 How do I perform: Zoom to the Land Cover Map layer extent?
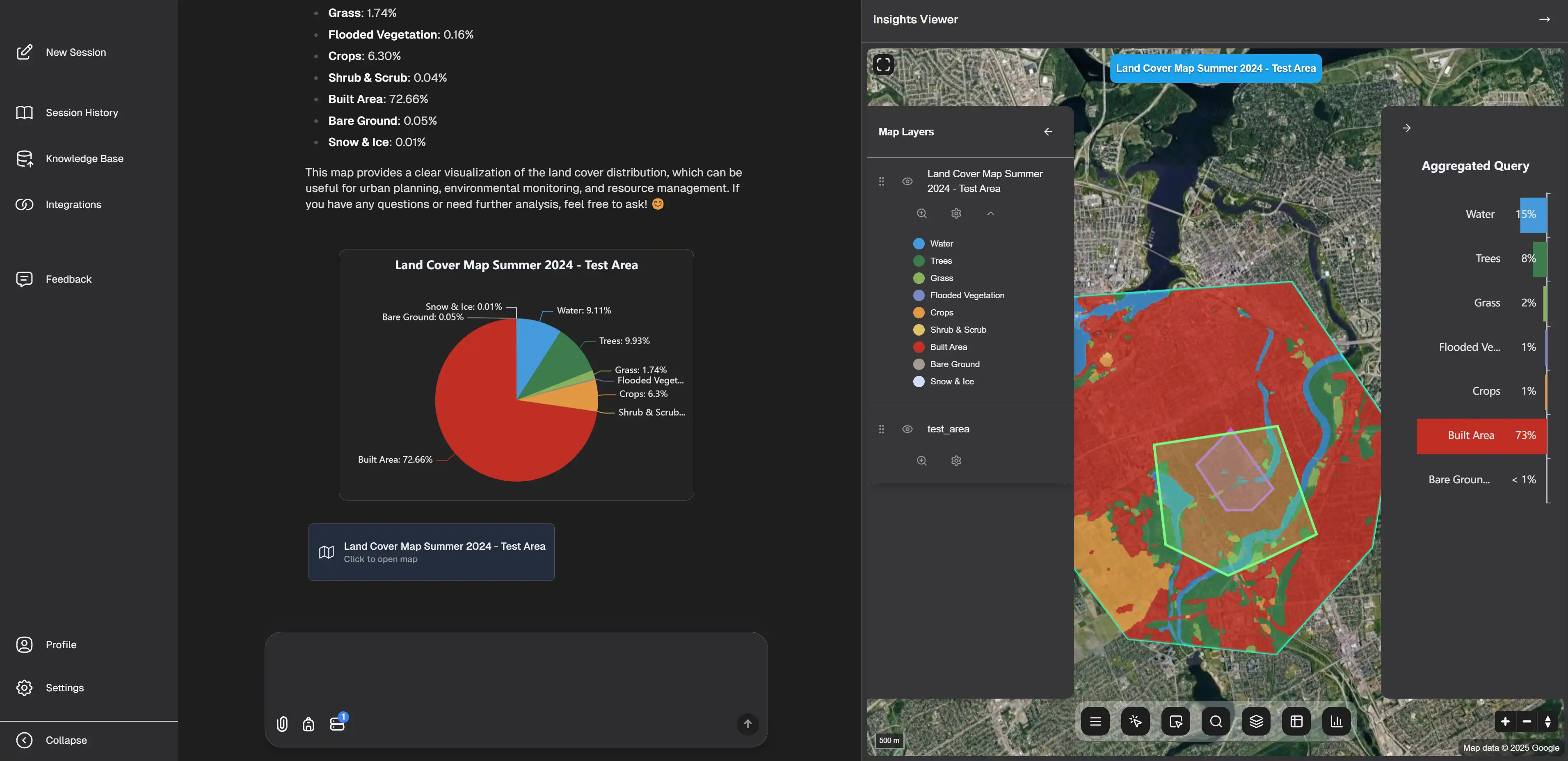pos(921,213)
